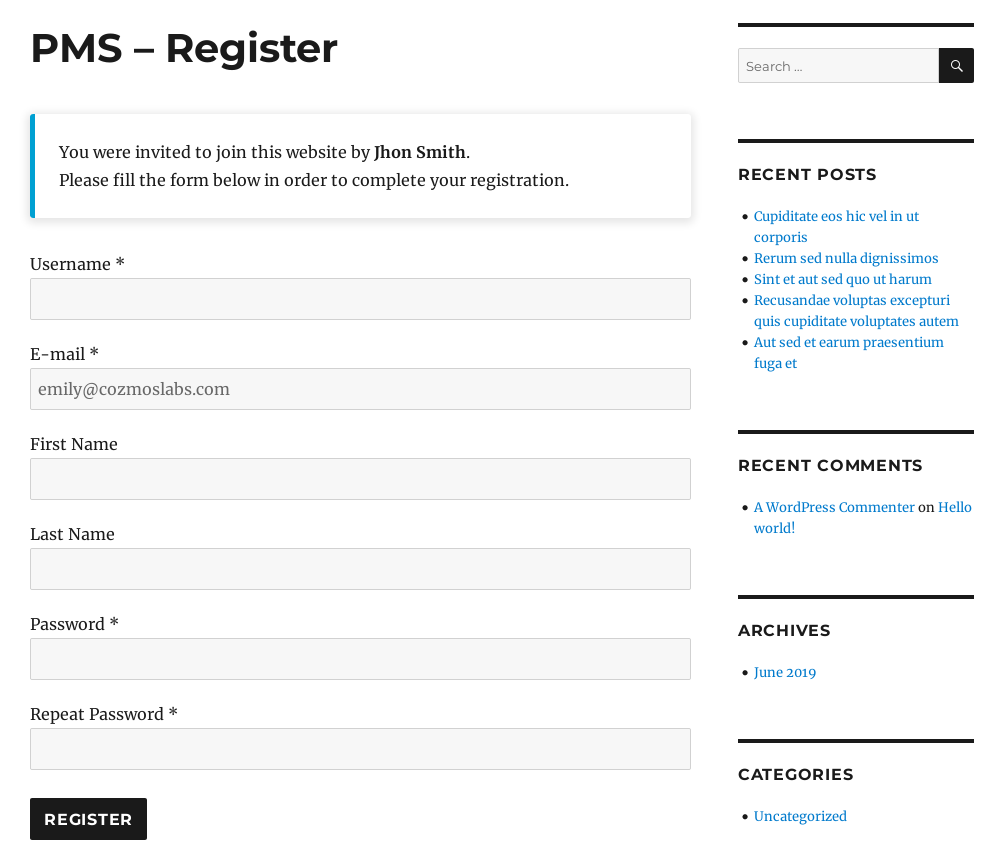
Task: Click the Repeat Password field
Action: point(360,749)
